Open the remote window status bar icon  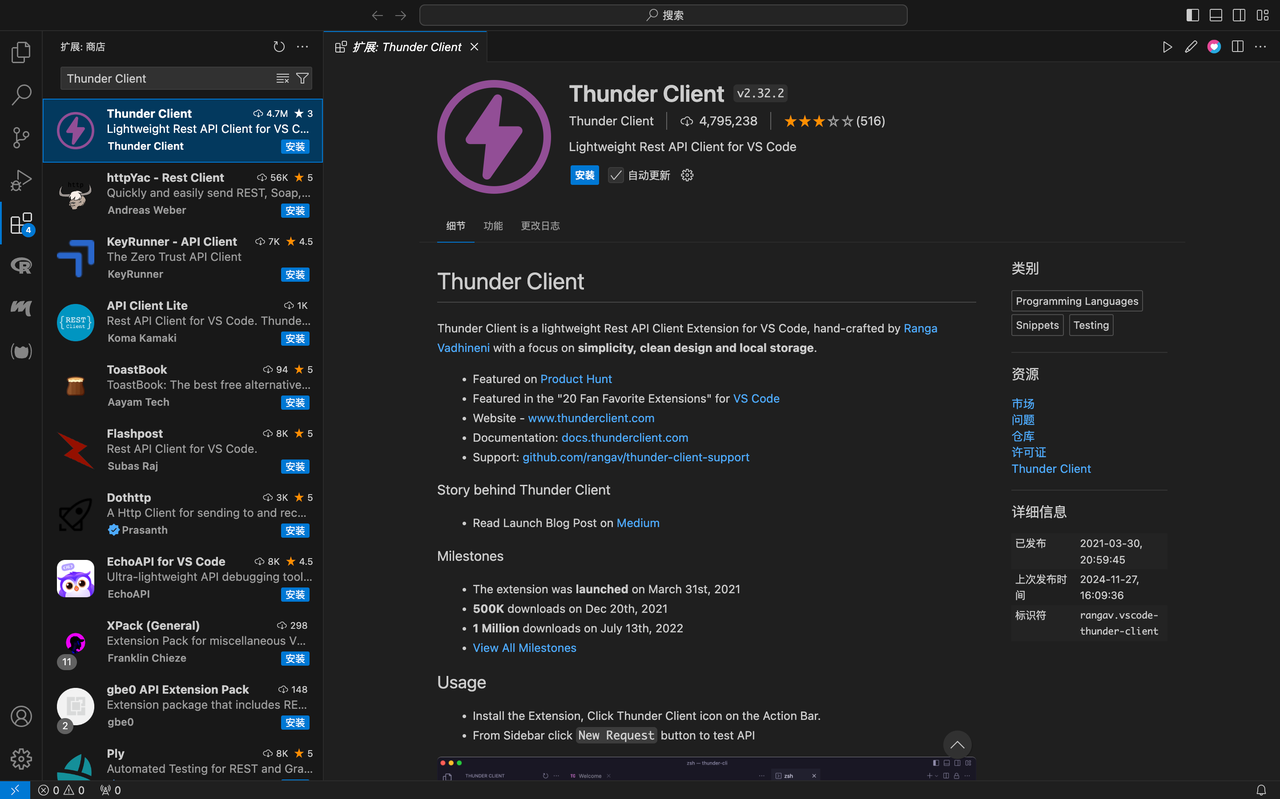pos(14,790)
